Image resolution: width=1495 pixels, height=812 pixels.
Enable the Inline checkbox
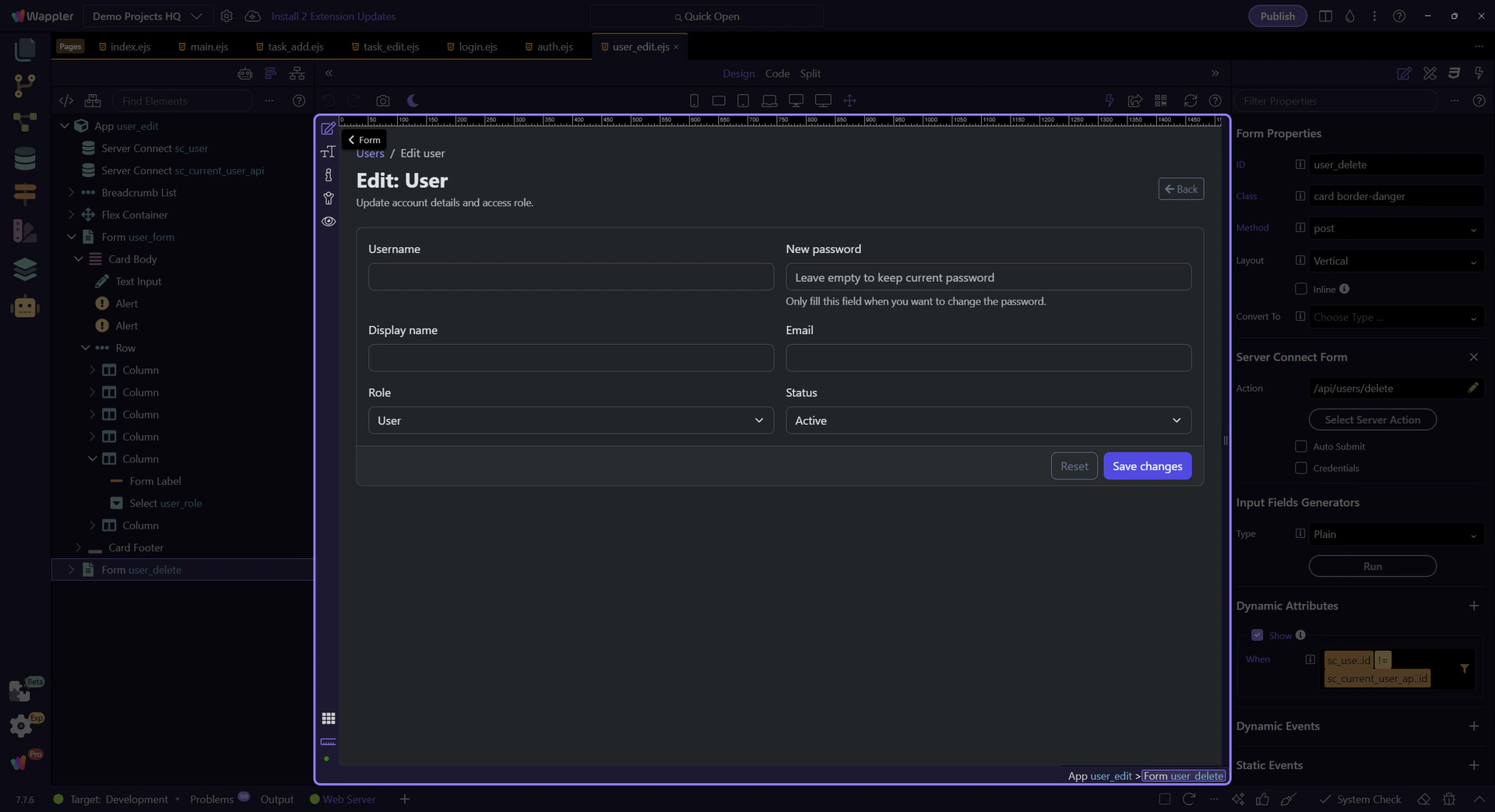(x=1300, y=289)
